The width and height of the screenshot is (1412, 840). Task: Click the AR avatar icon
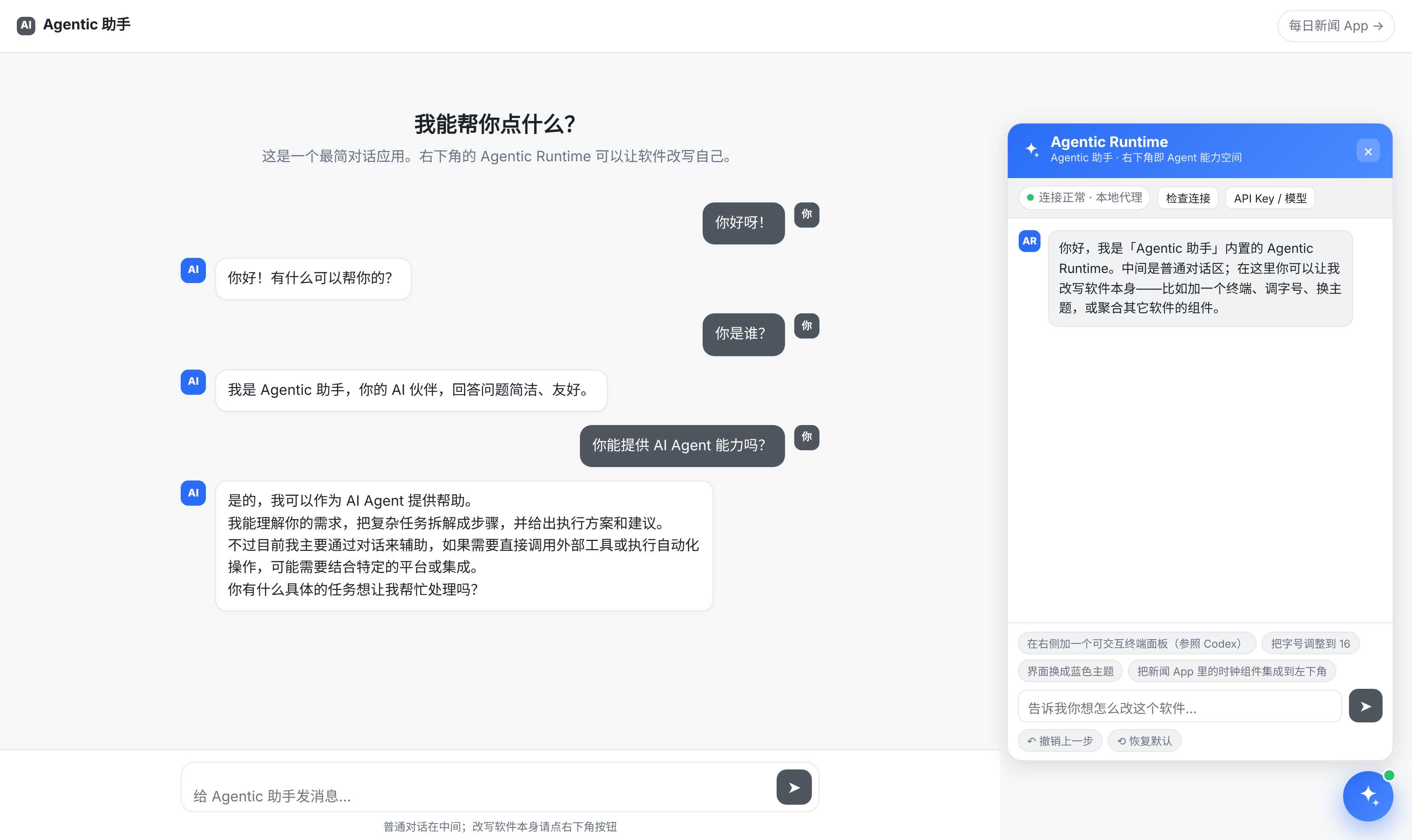click(x=1029, y=241)
